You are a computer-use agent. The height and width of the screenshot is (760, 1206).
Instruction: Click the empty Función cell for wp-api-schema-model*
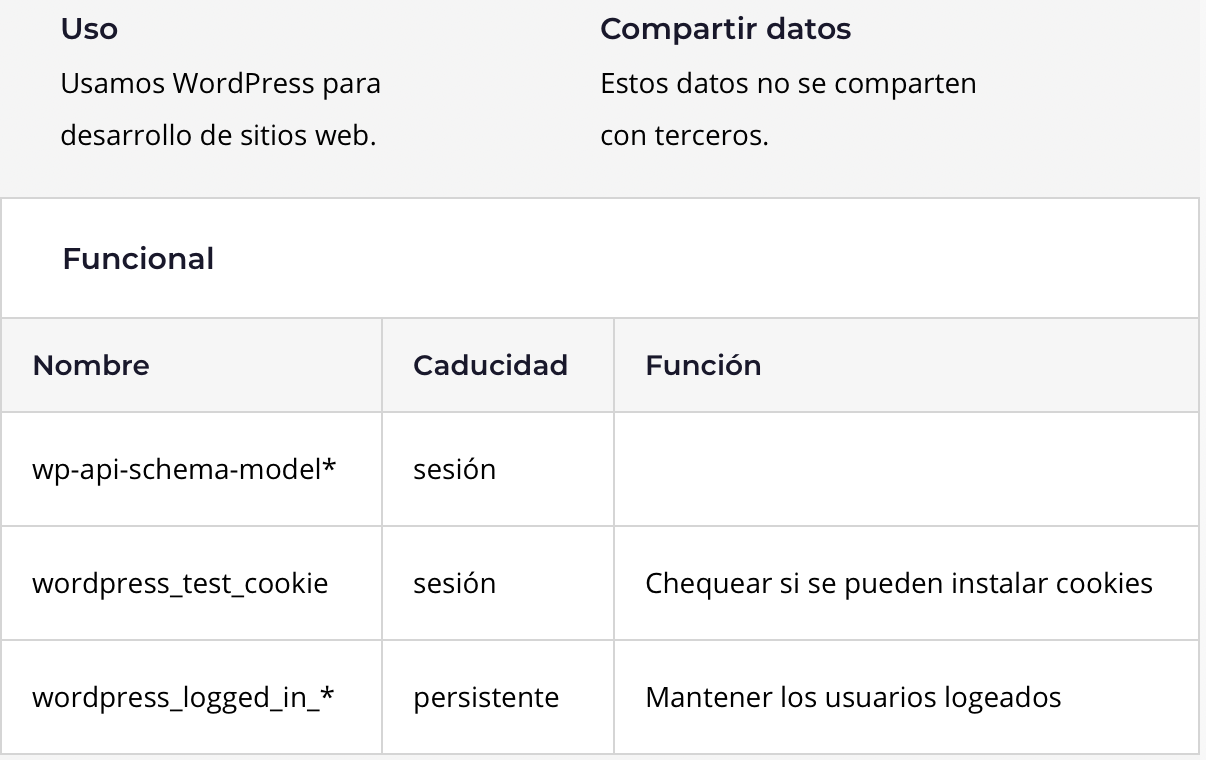[x=905, y=469]
